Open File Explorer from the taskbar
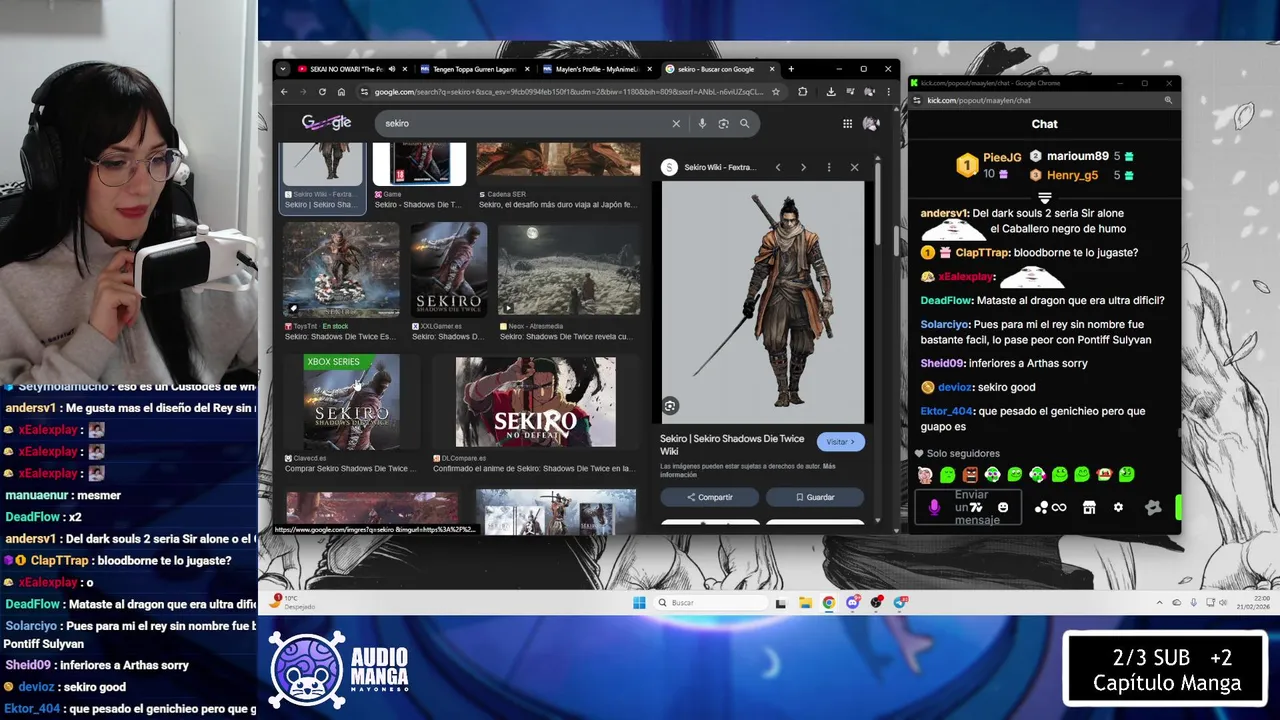 click(805, 602)
